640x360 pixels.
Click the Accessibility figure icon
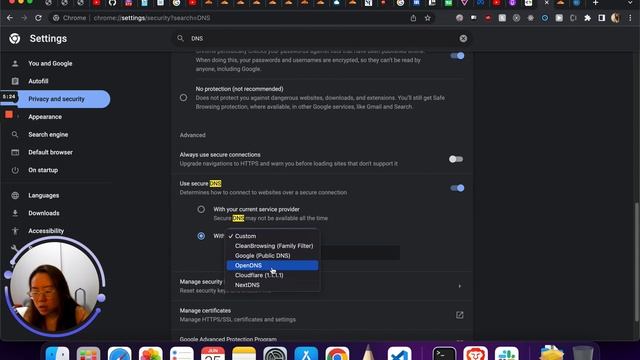(x=15, y=231)
